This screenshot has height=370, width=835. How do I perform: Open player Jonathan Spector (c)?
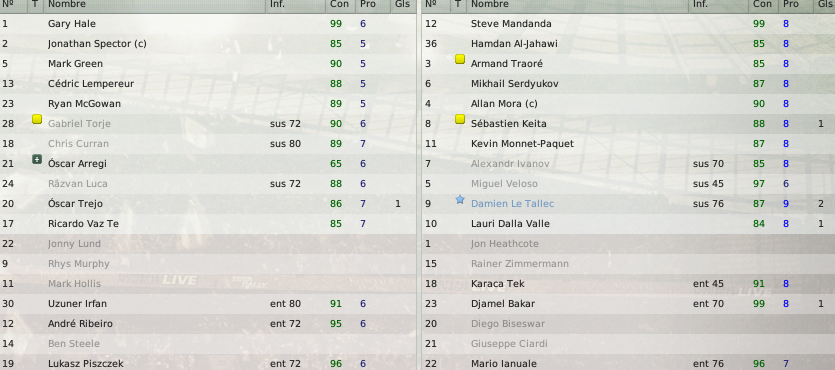[x=97, y=44]
